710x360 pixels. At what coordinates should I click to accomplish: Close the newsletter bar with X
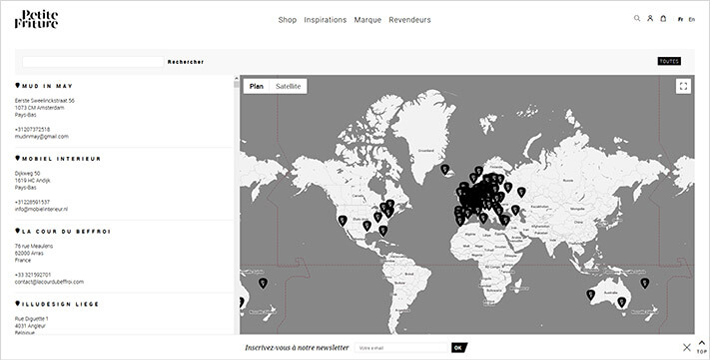[x=686, y=347]
